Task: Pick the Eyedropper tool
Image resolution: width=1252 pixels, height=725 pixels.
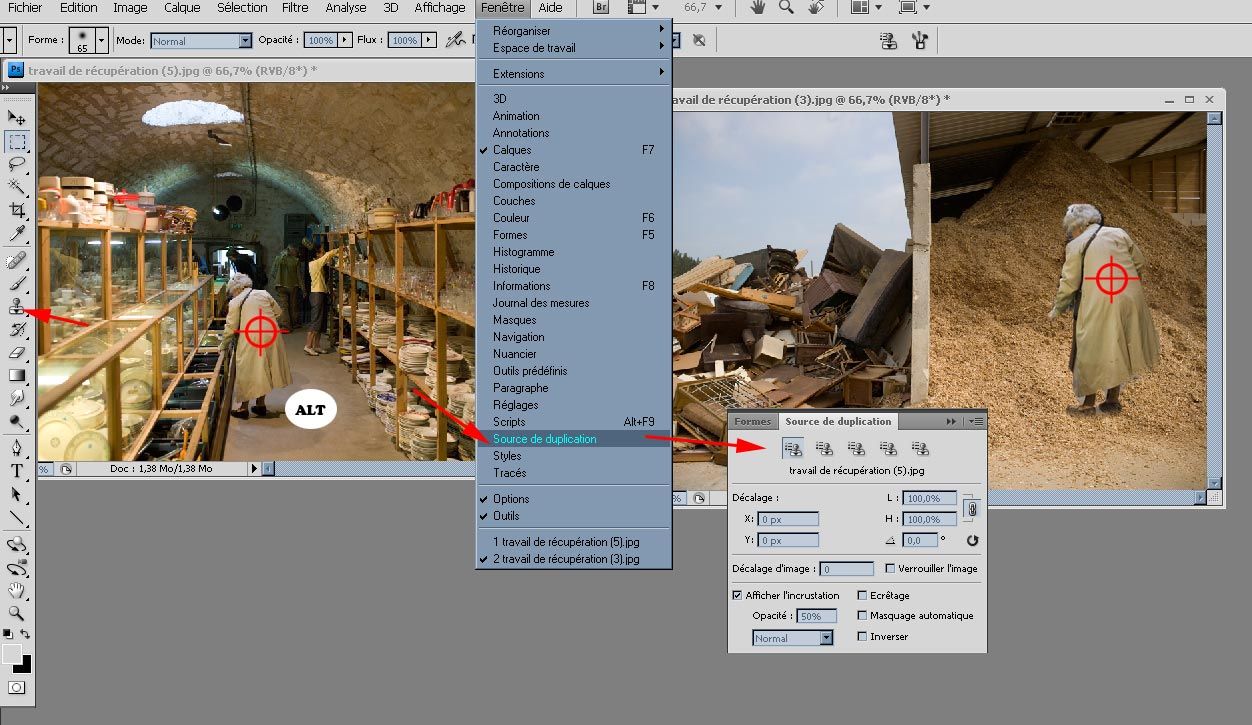Action: click(17, 234)
